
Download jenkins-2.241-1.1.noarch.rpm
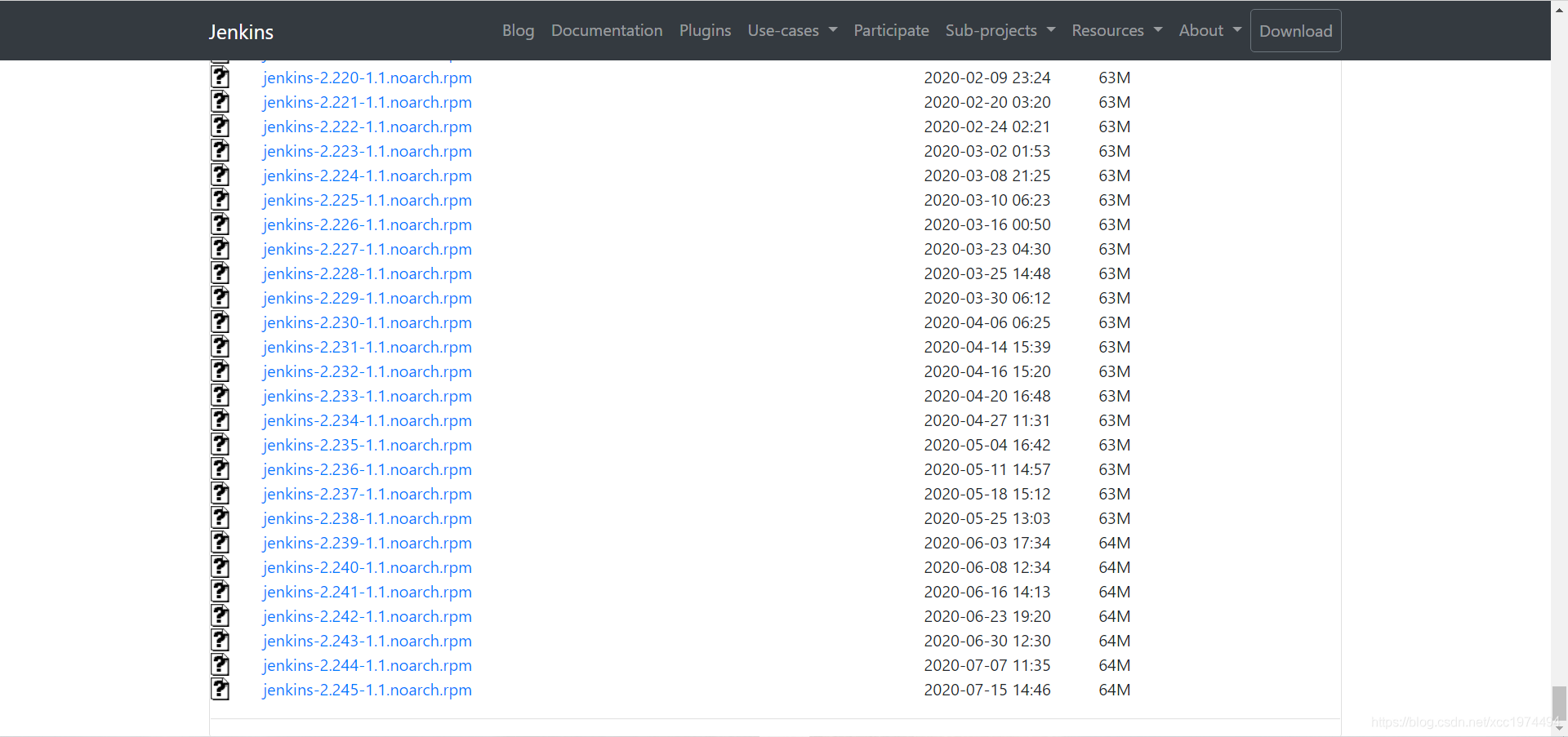tap(367, 592)
